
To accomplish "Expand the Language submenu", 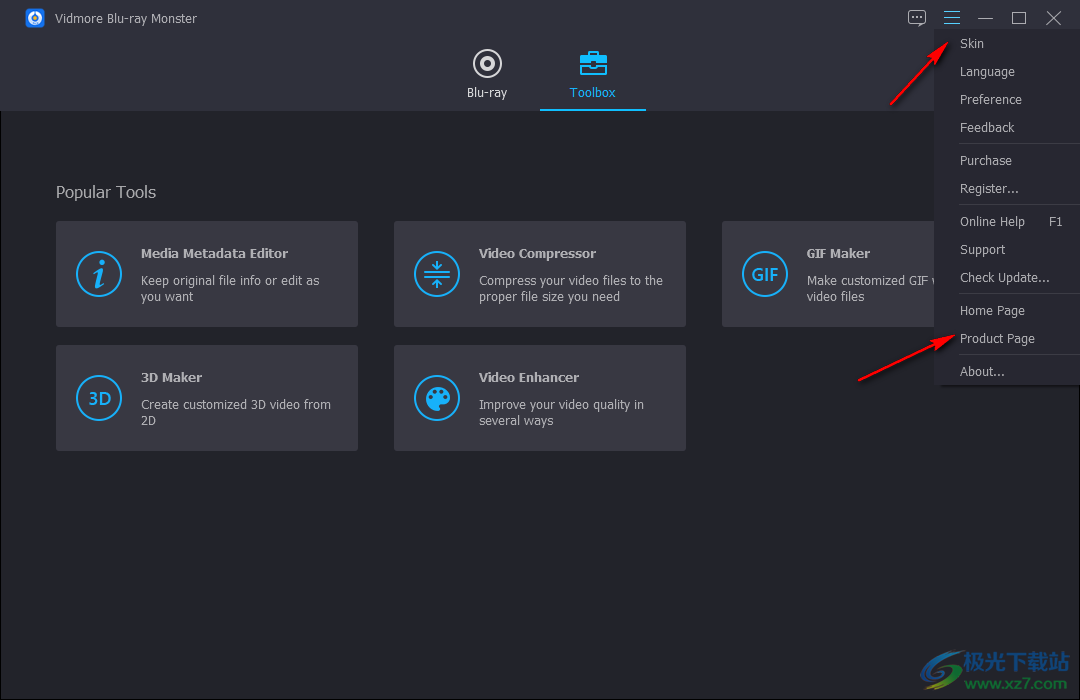I will (987, 72).
